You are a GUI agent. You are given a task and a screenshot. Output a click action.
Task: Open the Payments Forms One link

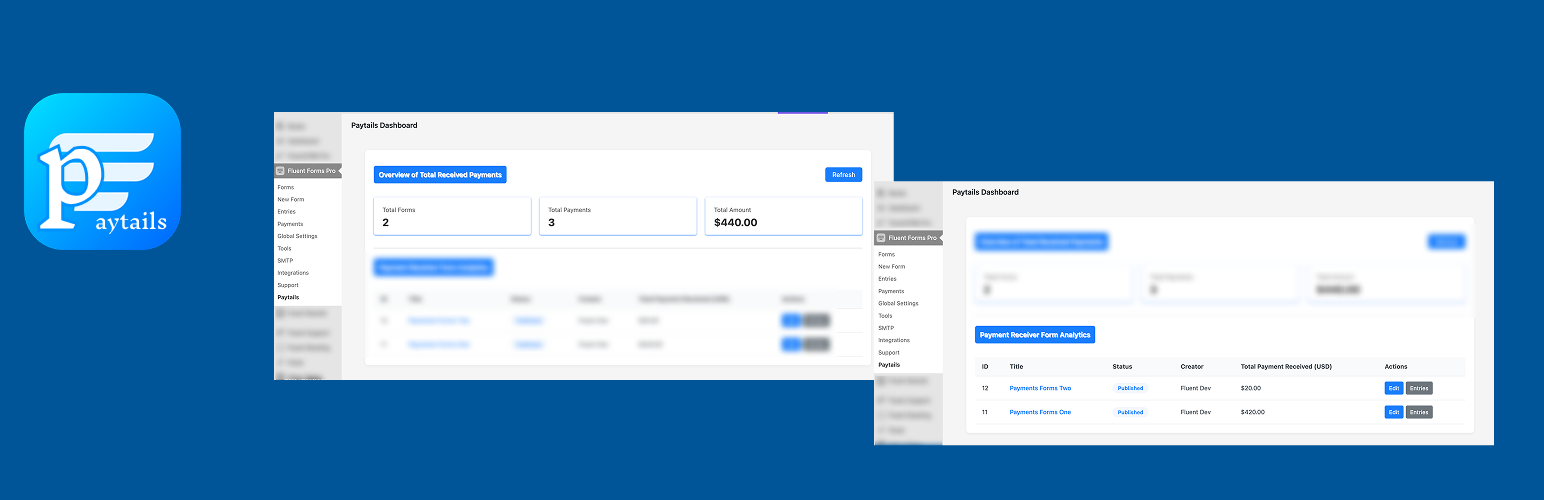point(1040,412)
